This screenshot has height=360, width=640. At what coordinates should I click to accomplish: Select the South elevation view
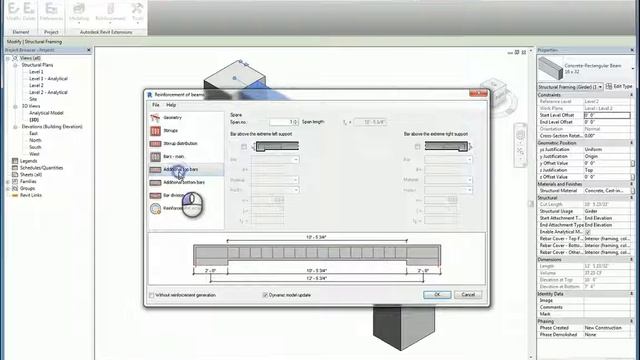pos(36,147)
